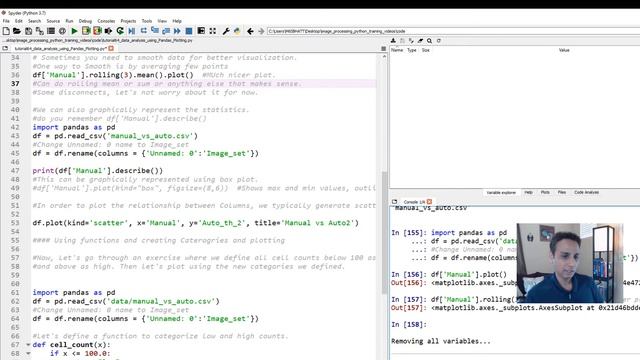
Task: Click the @ symbol finder icon
Action: pyautogui.click(x=62, y=31)
